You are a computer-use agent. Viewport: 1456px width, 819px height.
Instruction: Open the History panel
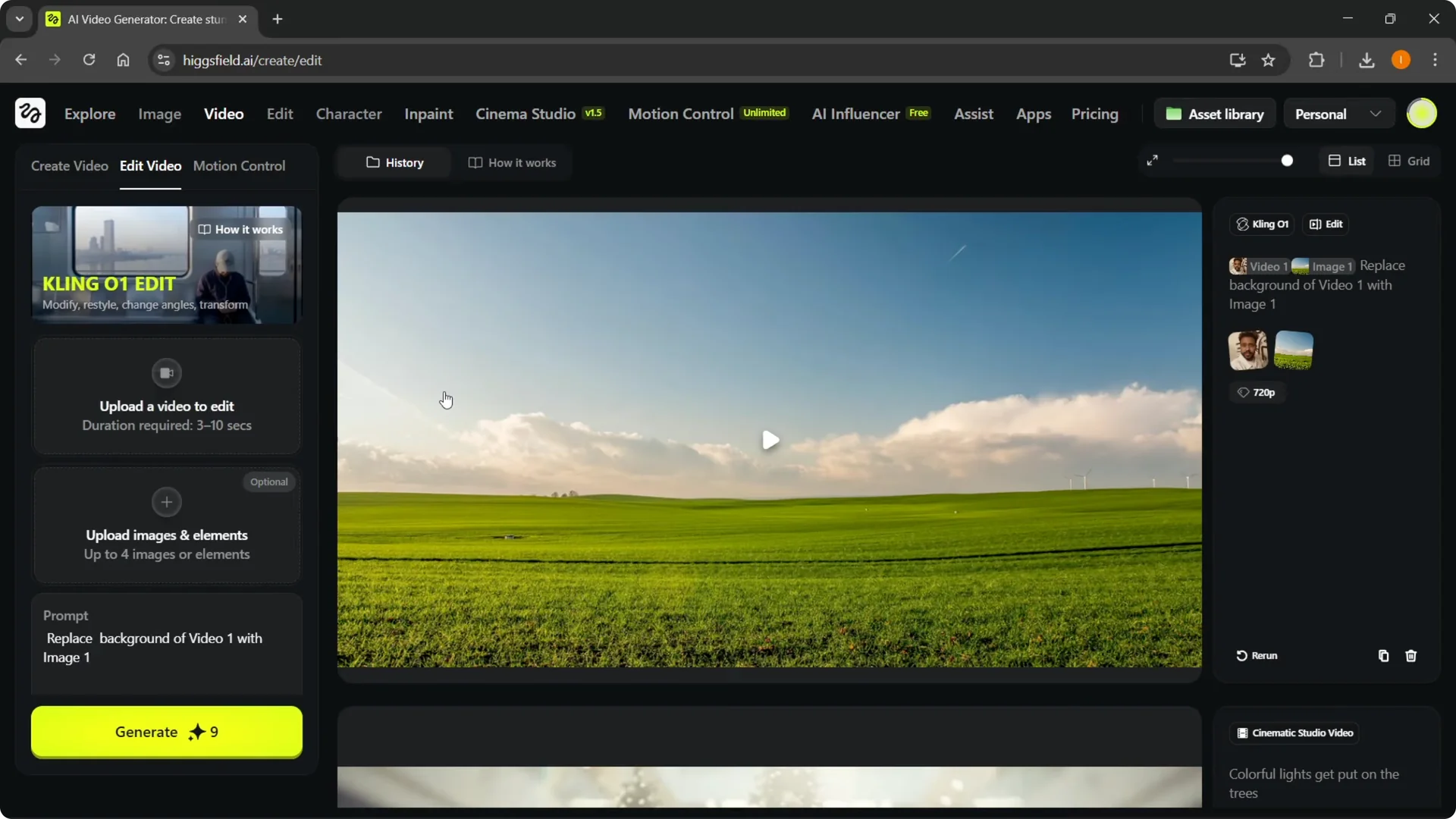click(x=394, y=162)
